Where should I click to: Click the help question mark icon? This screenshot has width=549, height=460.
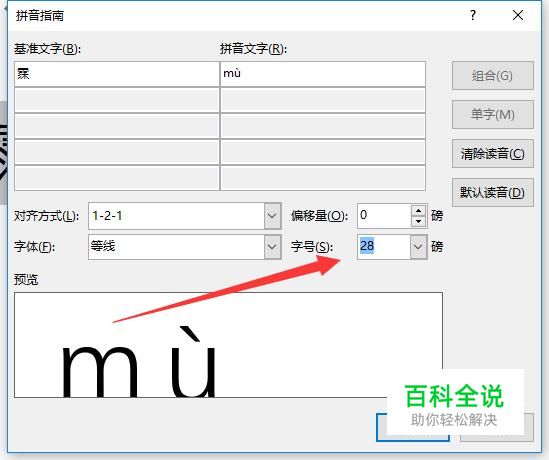(x=473, y=15)
